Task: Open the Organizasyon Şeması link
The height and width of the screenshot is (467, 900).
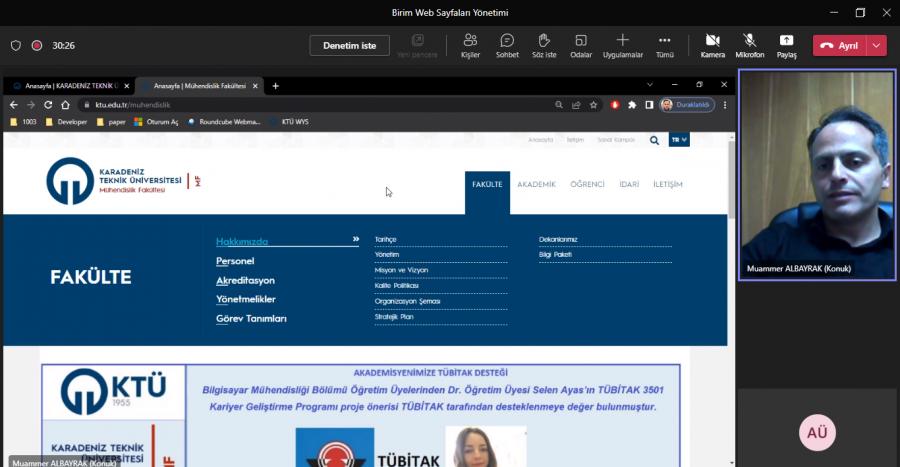Action: coord(408,301)
